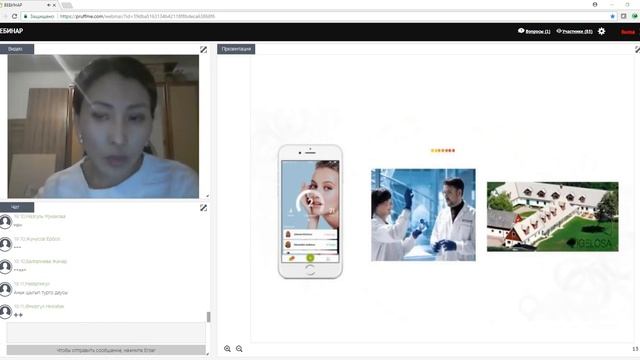
Task: Click the square extension icon beside the star
Action: (623, 16)
